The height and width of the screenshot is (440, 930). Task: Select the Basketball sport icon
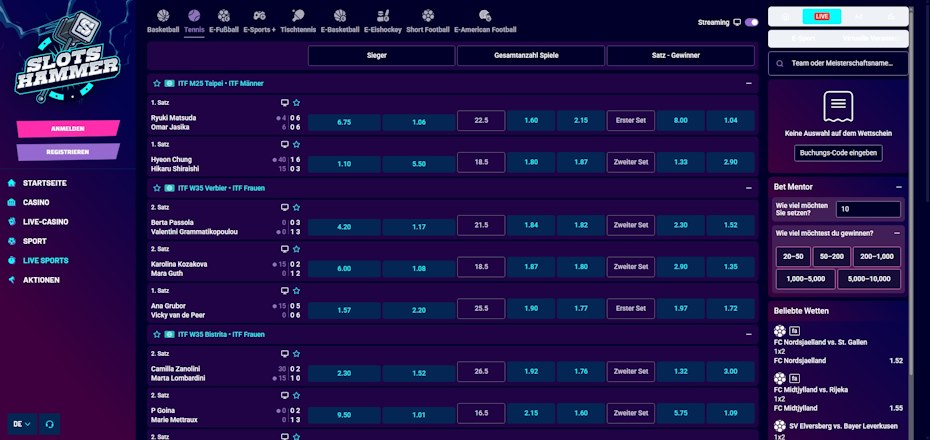click(163, 15)
